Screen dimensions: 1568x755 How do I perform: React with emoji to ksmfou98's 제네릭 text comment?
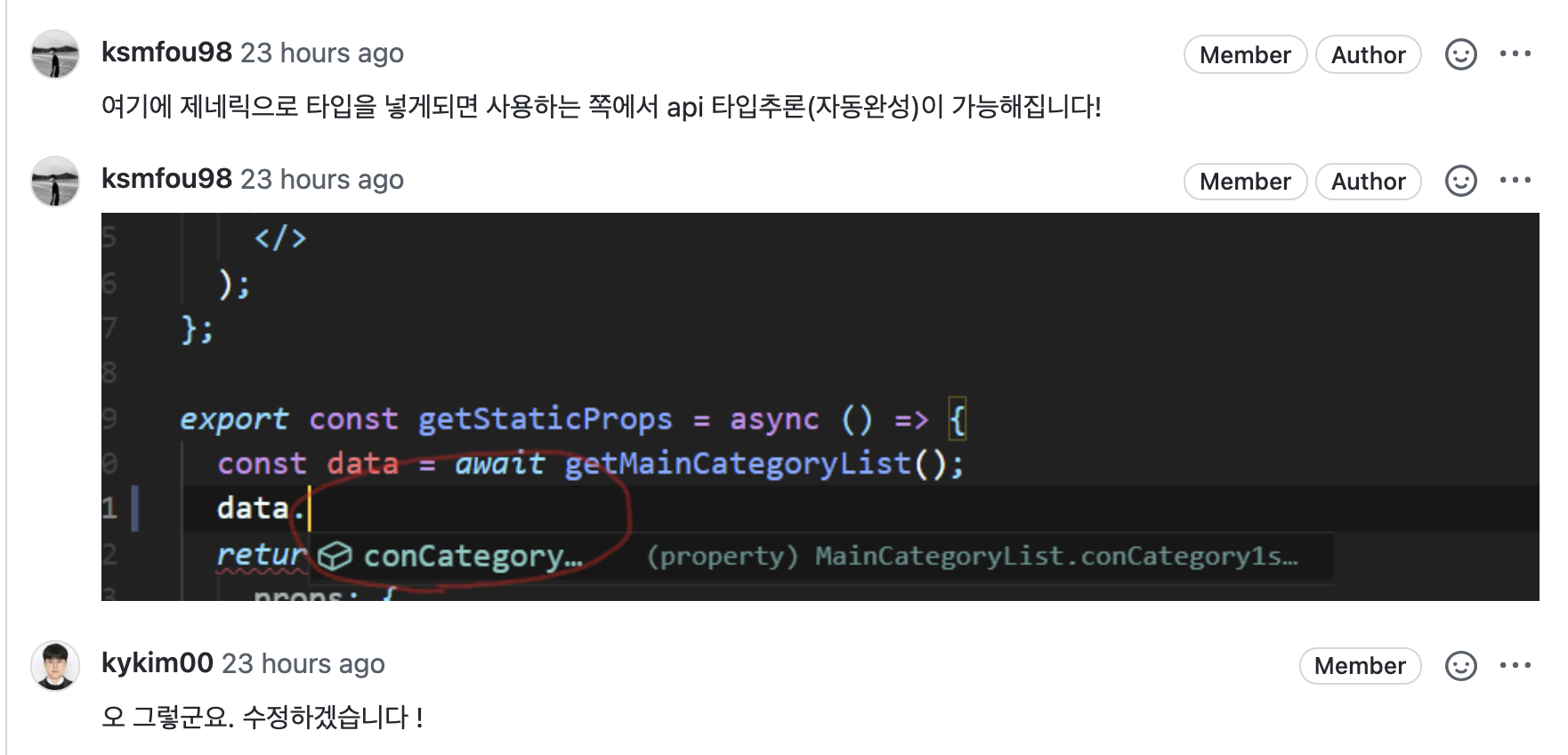(x=1460, y=54)
